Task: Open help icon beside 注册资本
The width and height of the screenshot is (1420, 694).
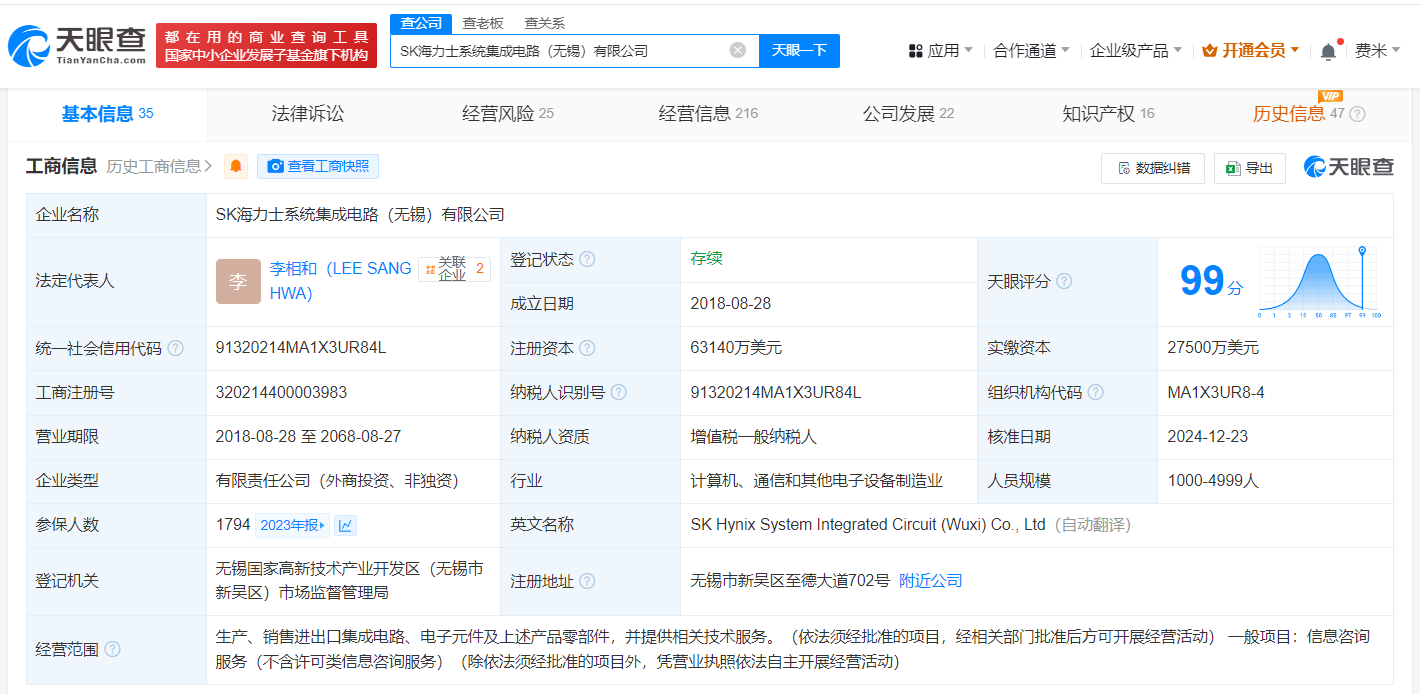Action: pyautogui.click(x=587, y=348)
